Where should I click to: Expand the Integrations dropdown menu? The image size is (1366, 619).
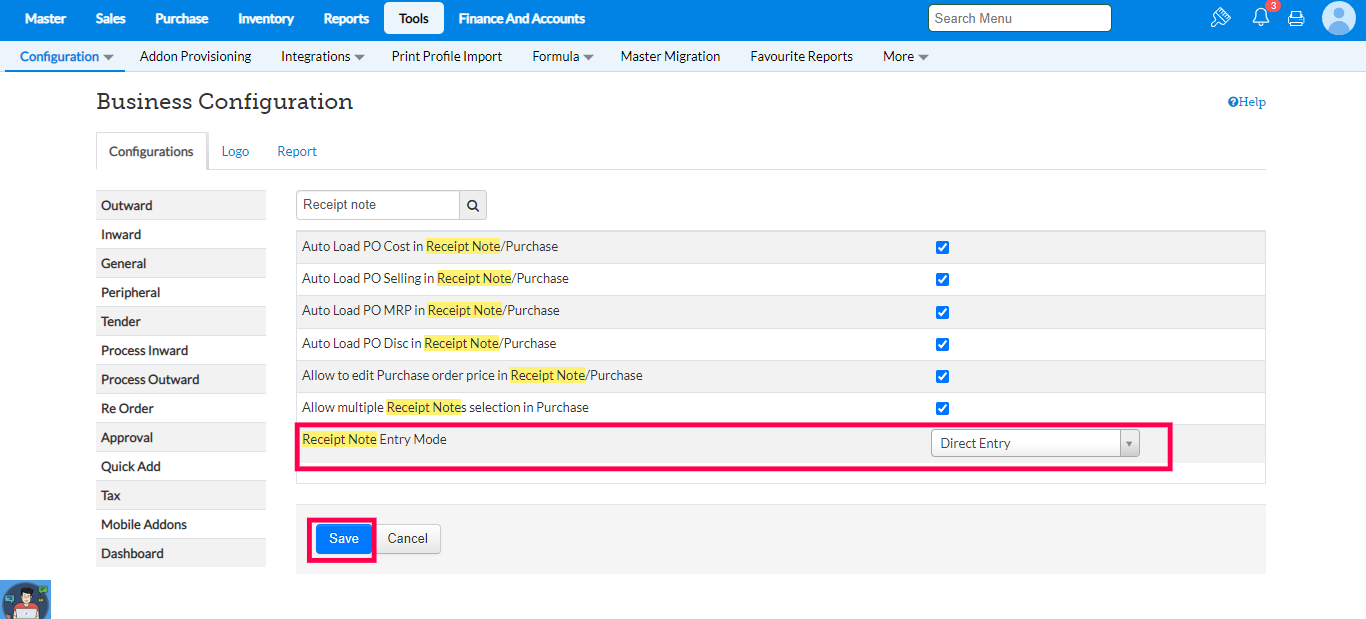tap(322, 57)
